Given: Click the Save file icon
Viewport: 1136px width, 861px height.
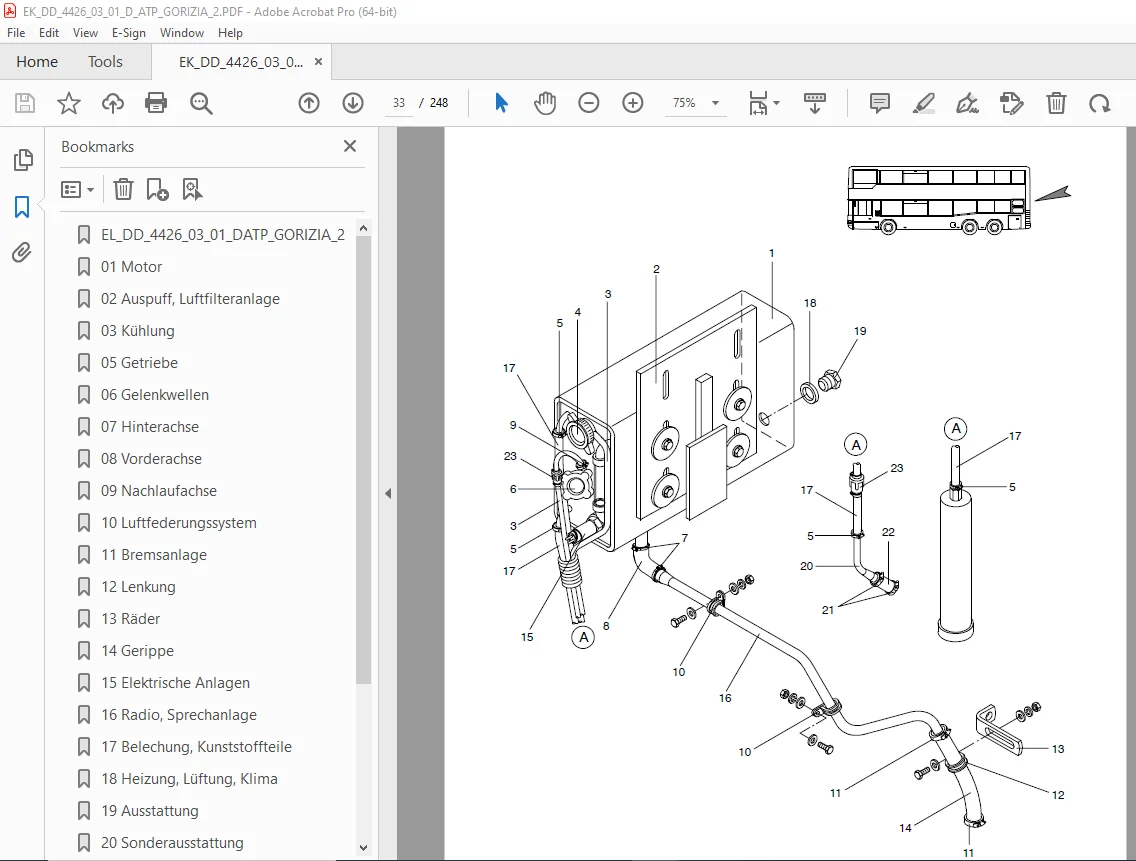Looking at the screenshot, I should (25, 103).
